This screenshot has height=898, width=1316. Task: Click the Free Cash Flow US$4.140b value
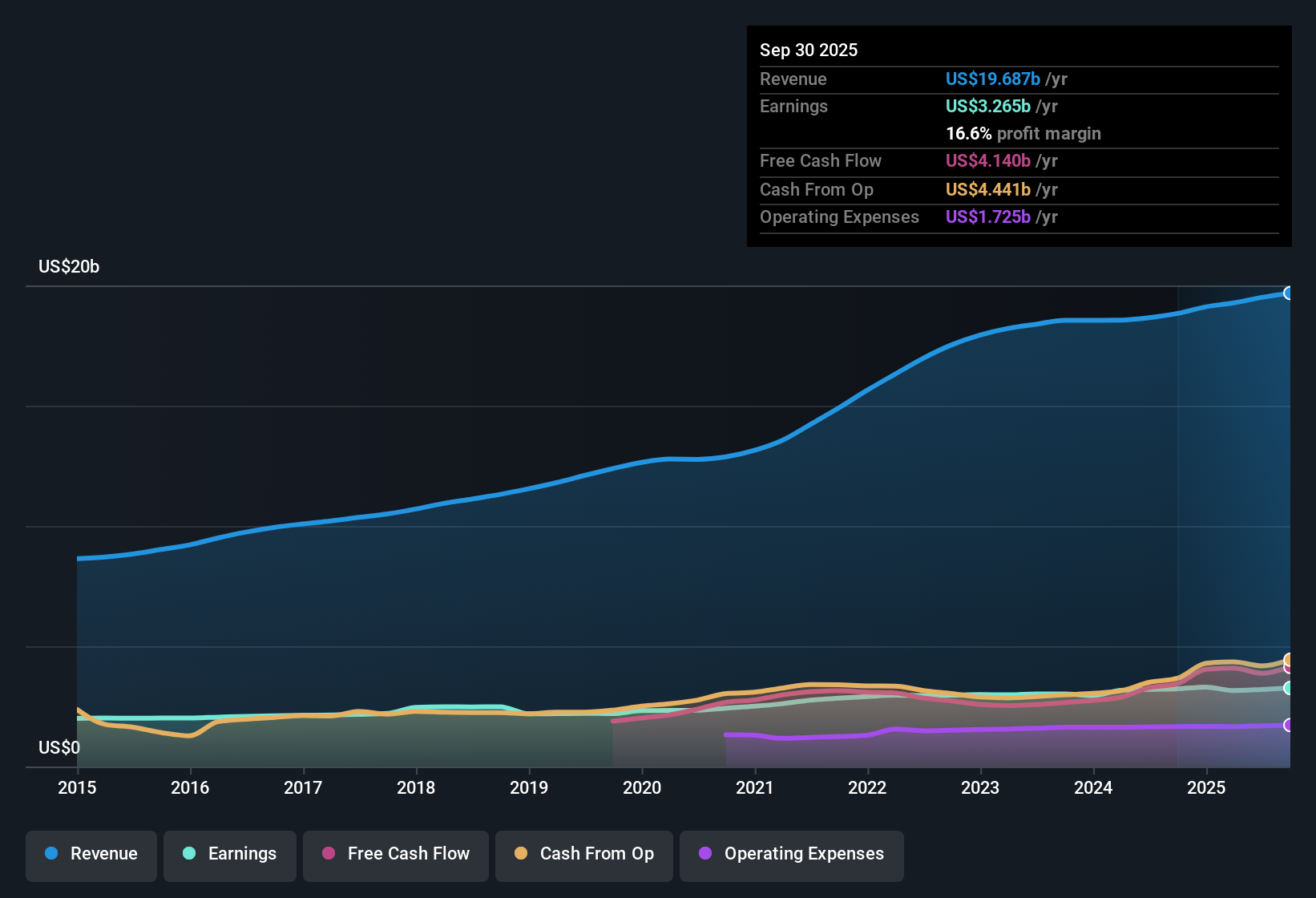987,160
